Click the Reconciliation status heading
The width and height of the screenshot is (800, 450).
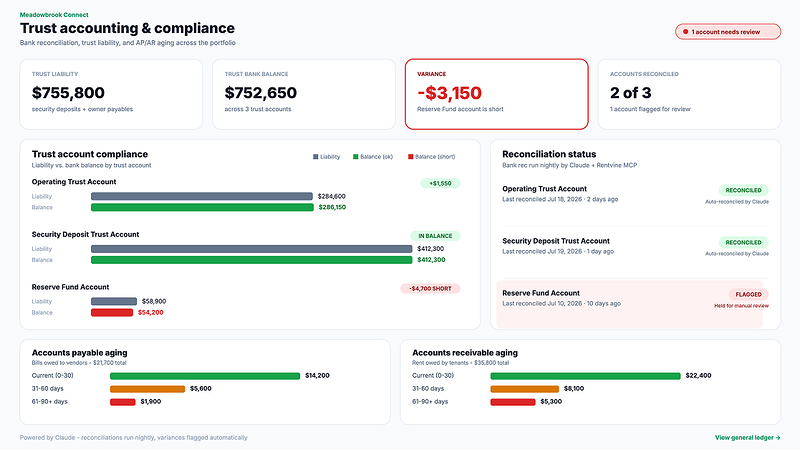(549, 154)
